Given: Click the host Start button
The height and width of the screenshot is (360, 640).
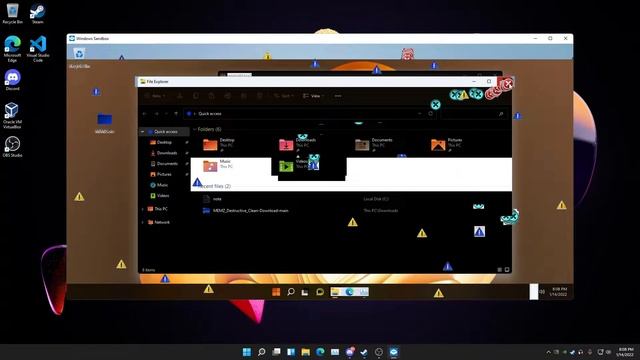Looking at the screenshot, I should 247,352.
